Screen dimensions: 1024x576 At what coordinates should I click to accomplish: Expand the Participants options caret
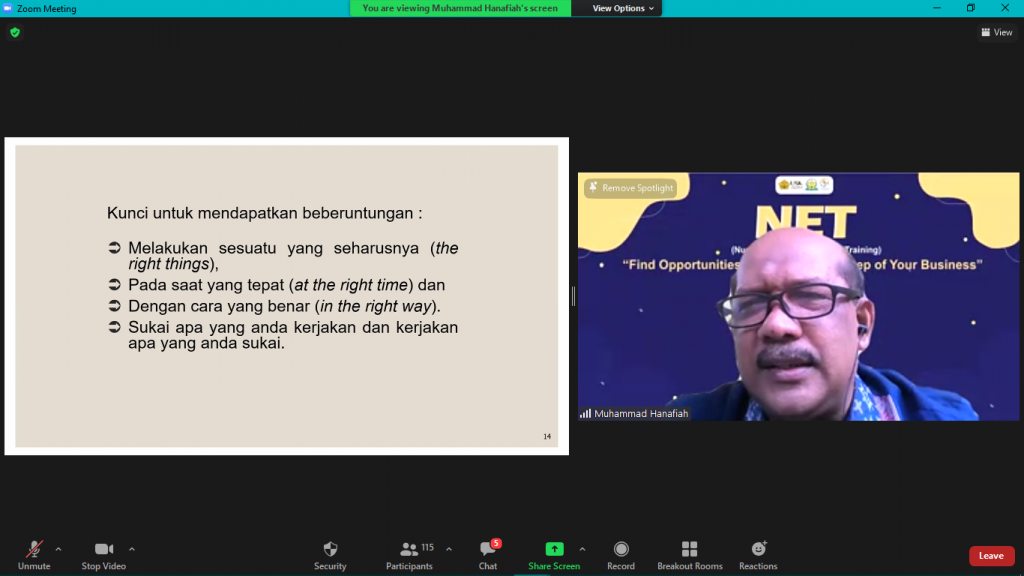pos(448,548)
